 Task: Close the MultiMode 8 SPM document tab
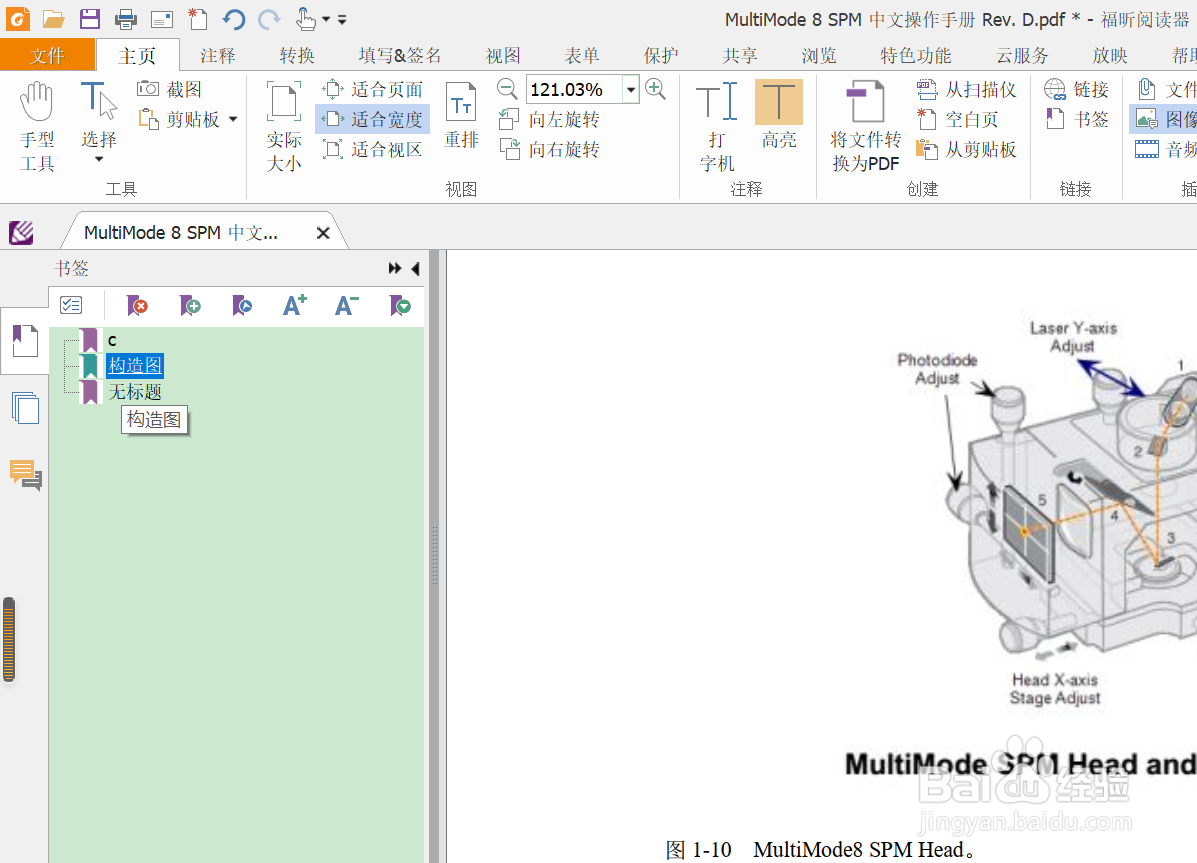point(323,233)
